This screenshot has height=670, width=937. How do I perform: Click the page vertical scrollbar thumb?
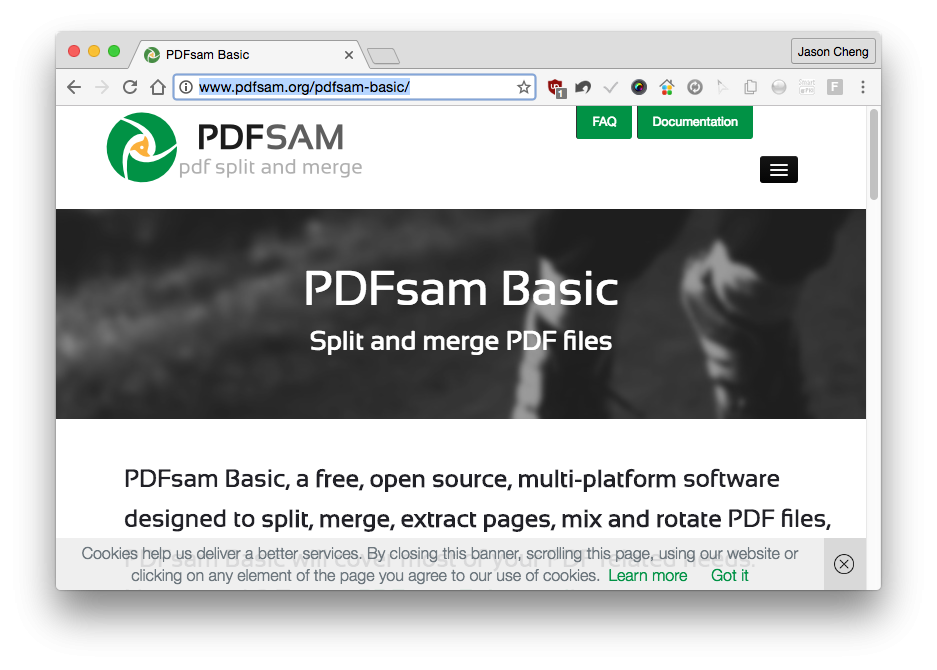click(874, 154)
